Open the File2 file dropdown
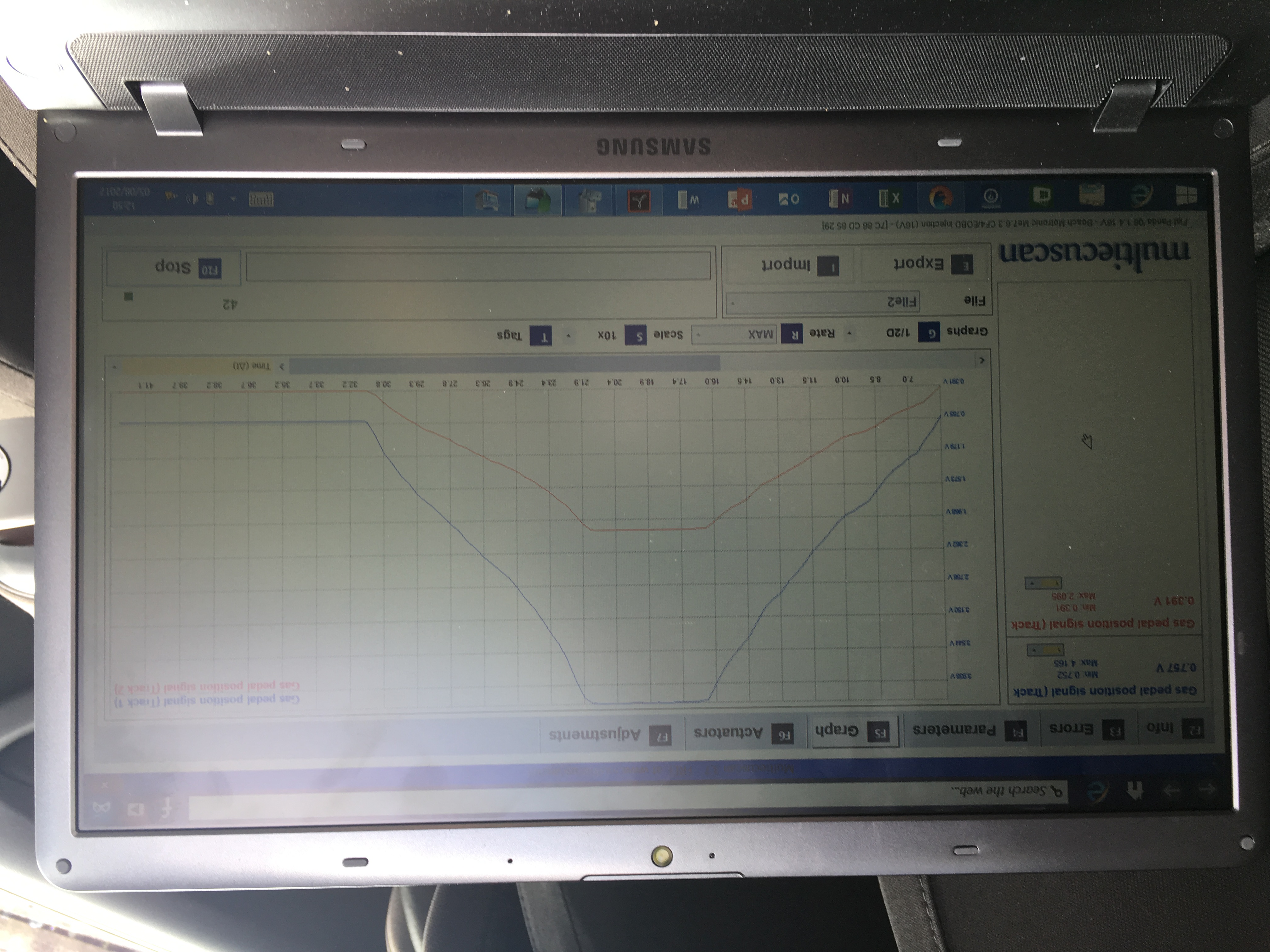The image size is (1270, 952). pos(823,302)
